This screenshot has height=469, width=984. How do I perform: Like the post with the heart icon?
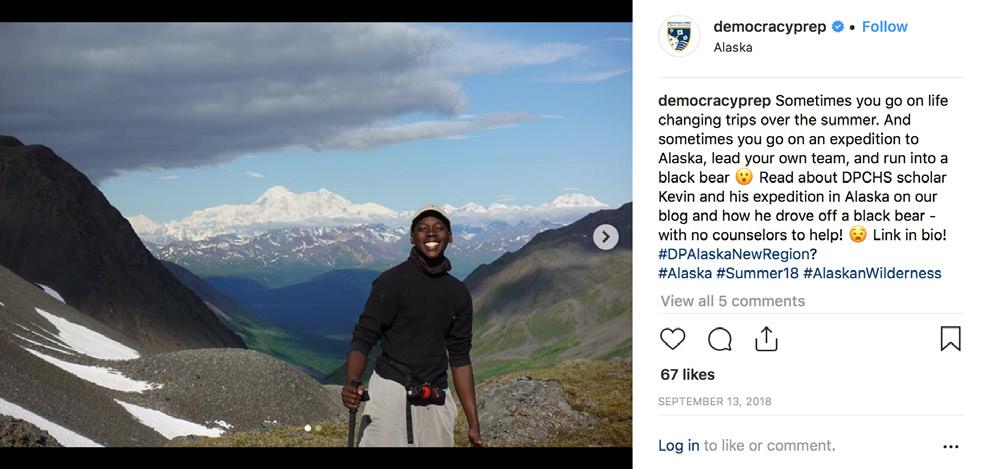coord(672,339)
